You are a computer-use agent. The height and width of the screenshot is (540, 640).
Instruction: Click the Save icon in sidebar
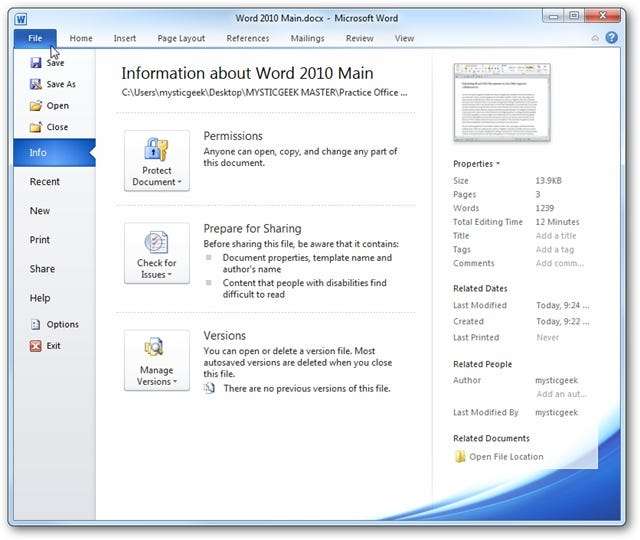(x=35, y=63)
